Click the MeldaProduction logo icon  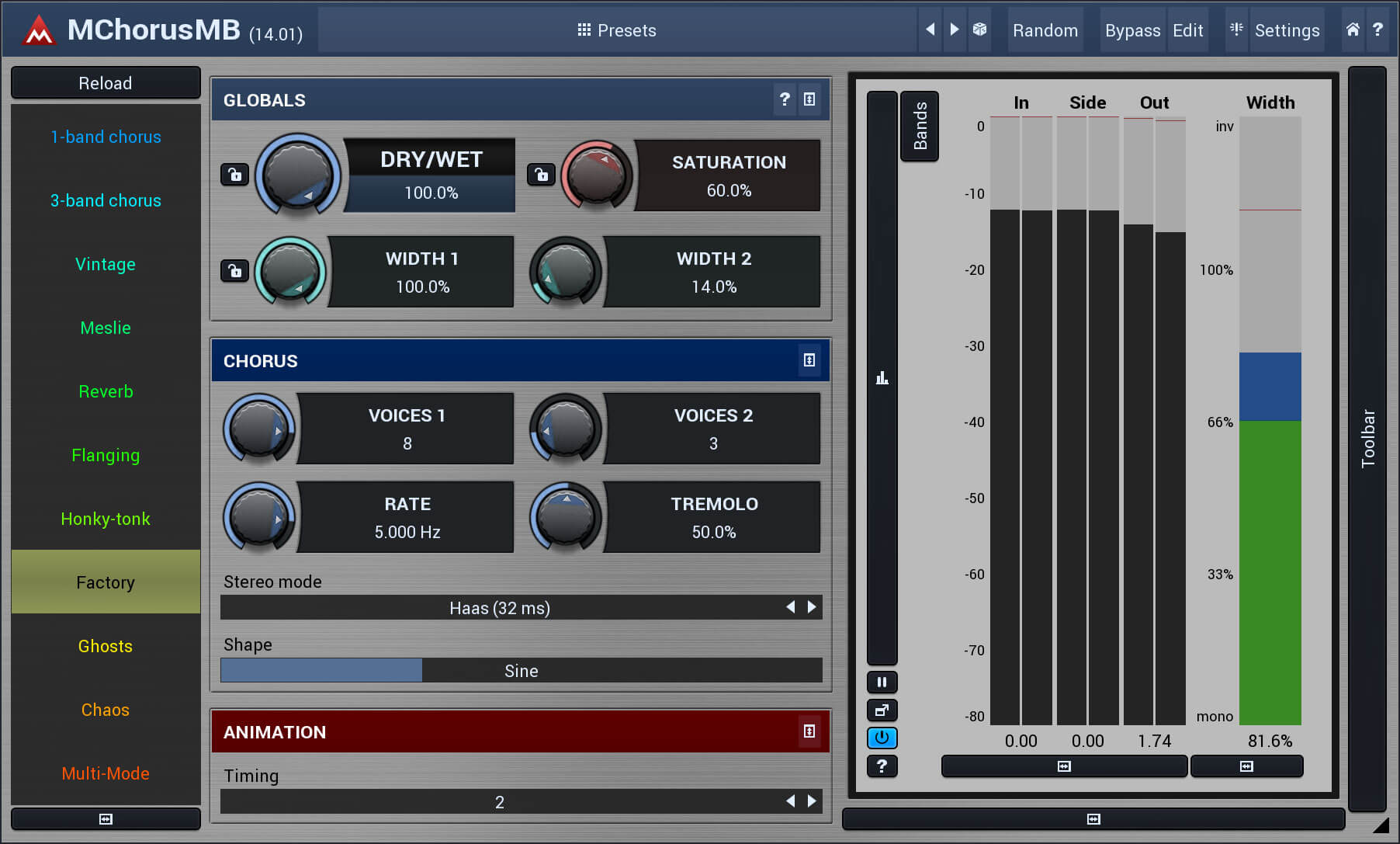click(38, 30)
